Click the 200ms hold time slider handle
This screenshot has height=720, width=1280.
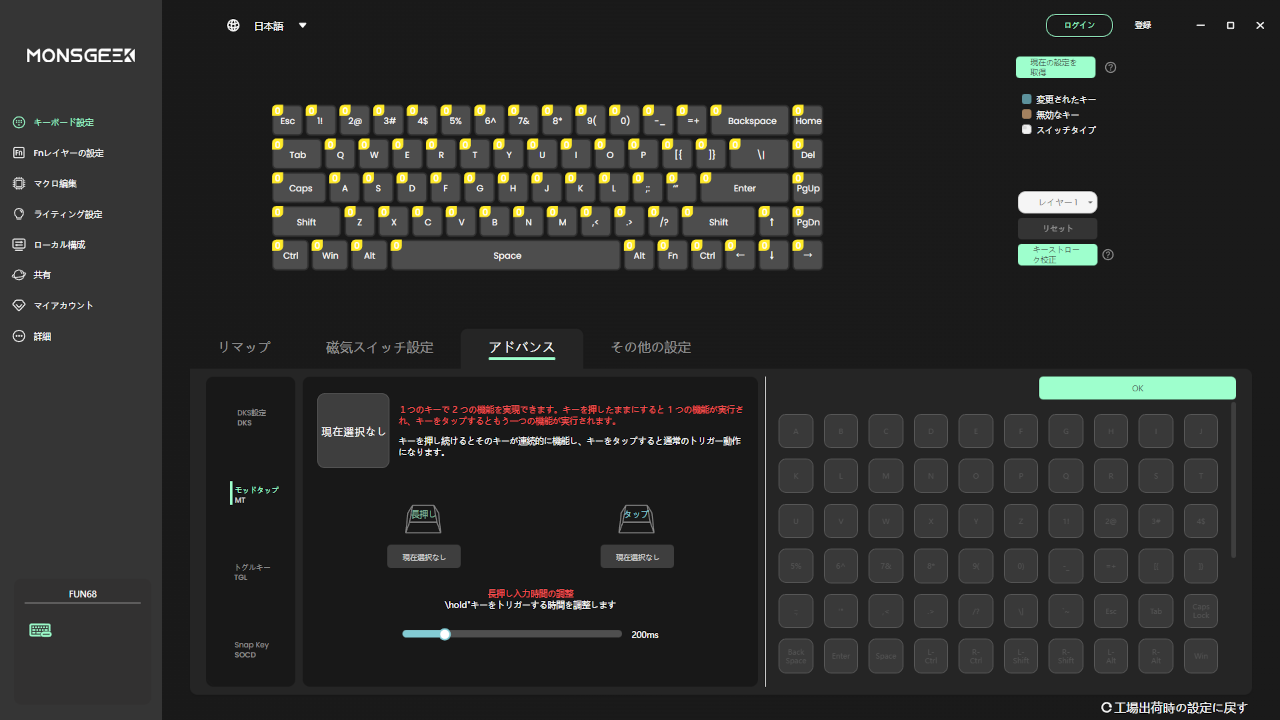point(445,634)
